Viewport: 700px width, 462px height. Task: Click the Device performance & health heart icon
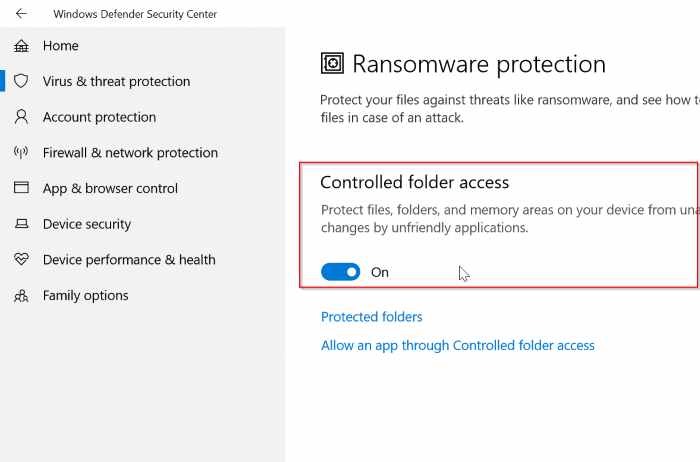(21, 260)
